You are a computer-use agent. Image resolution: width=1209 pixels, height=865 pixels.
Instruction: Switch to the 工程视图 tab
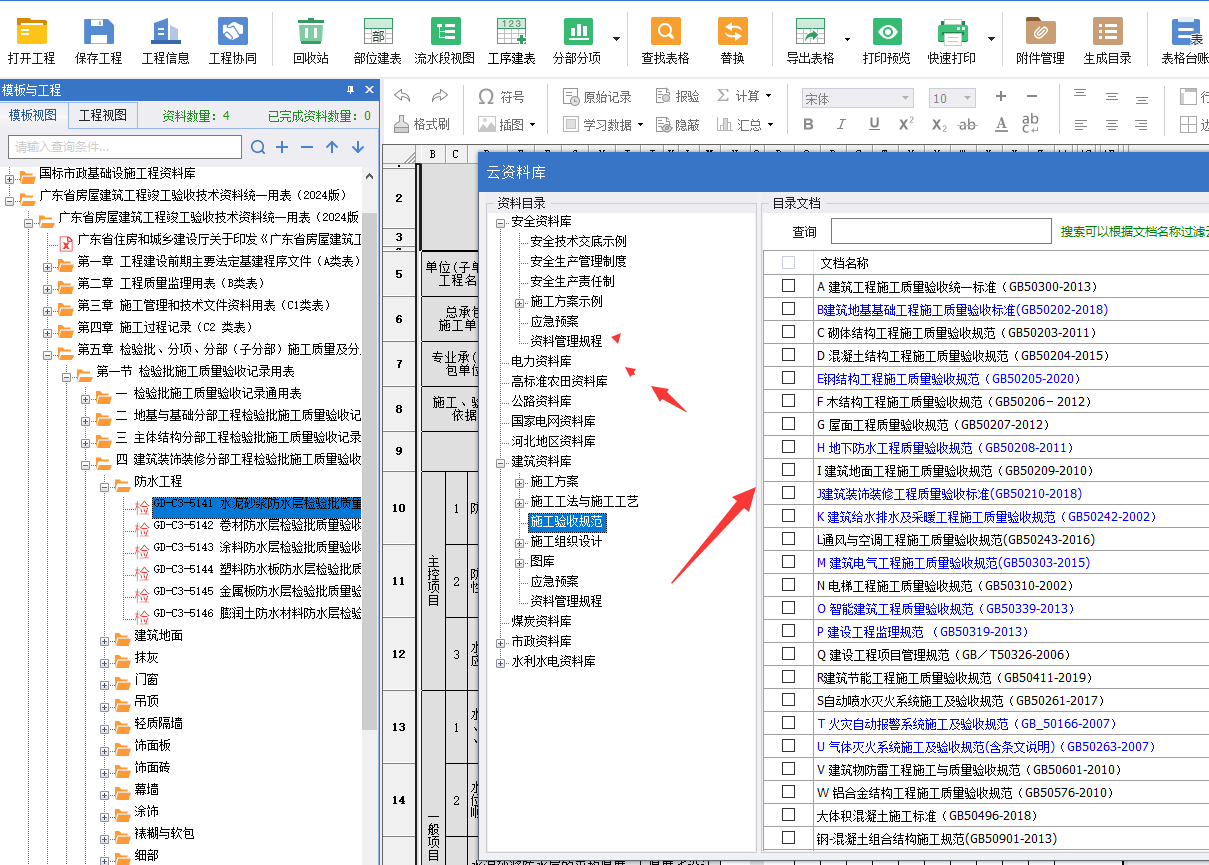point(103,115)
